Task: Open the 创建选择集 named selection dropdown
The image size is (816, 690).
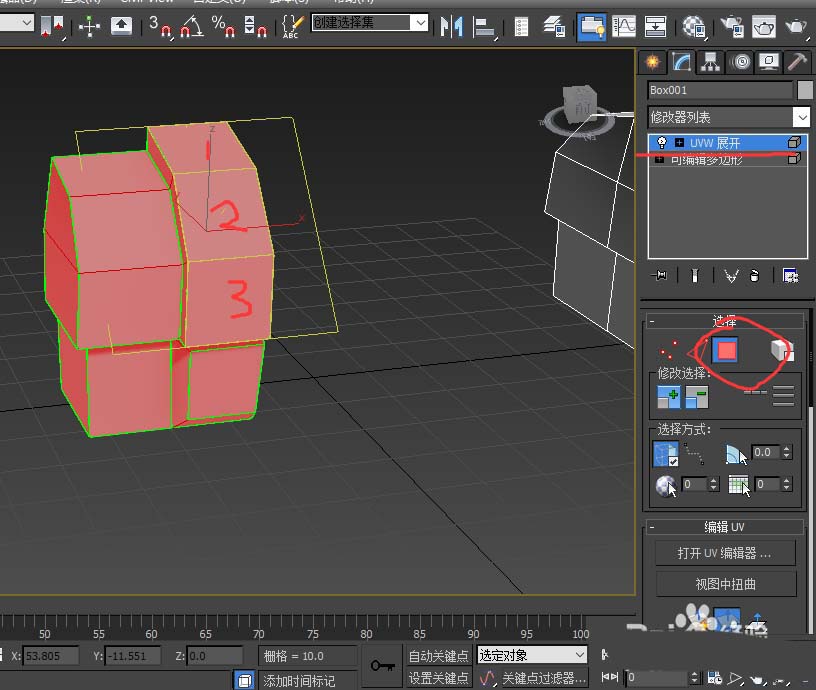Action: [x=420, y=23]
